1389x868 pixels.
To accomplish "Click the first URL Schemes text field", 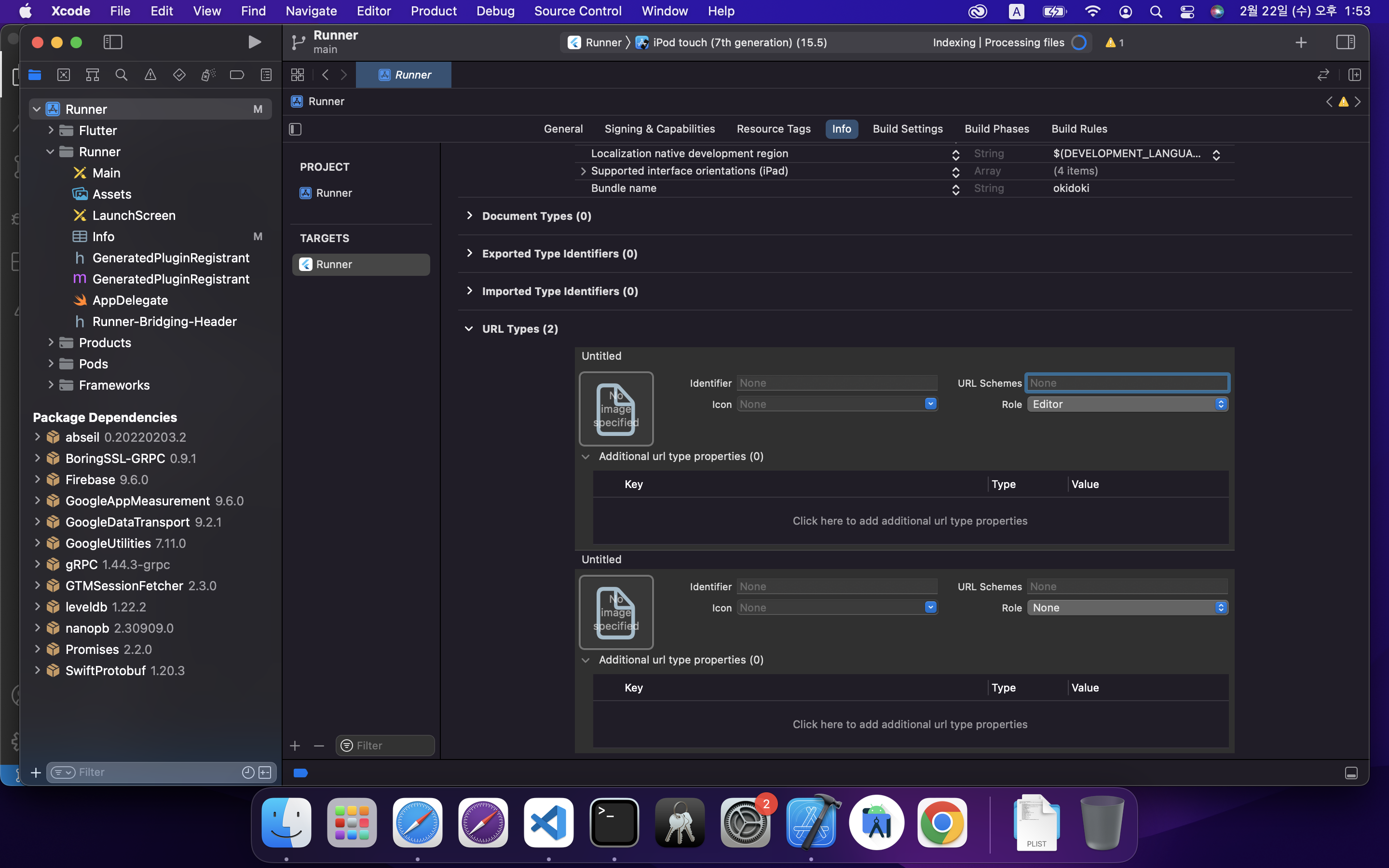I will coord(1127,383).
